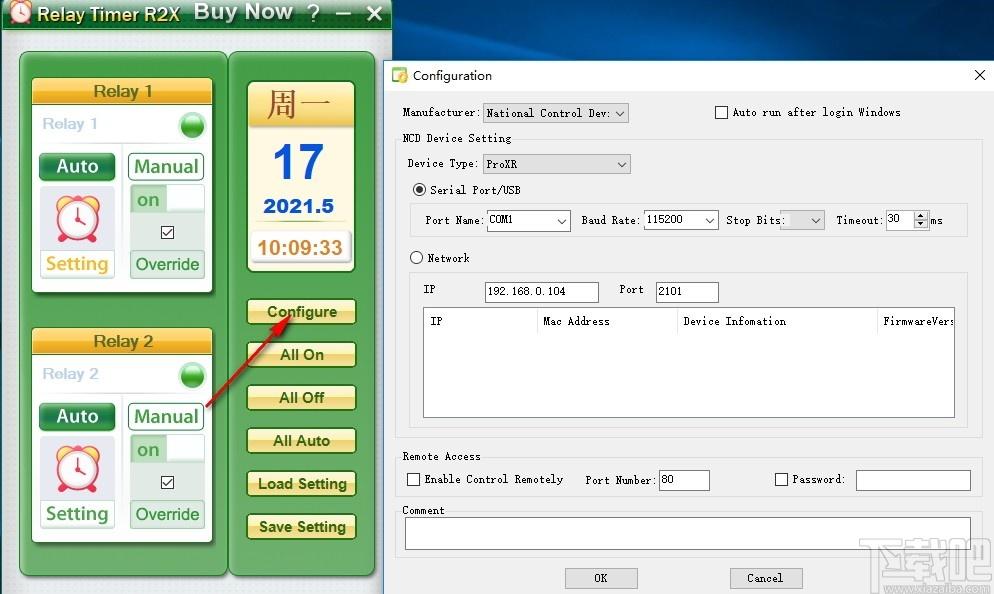Screen dimensions: 994x594
Task: Click Load Setting button
Action: point(302,484)
